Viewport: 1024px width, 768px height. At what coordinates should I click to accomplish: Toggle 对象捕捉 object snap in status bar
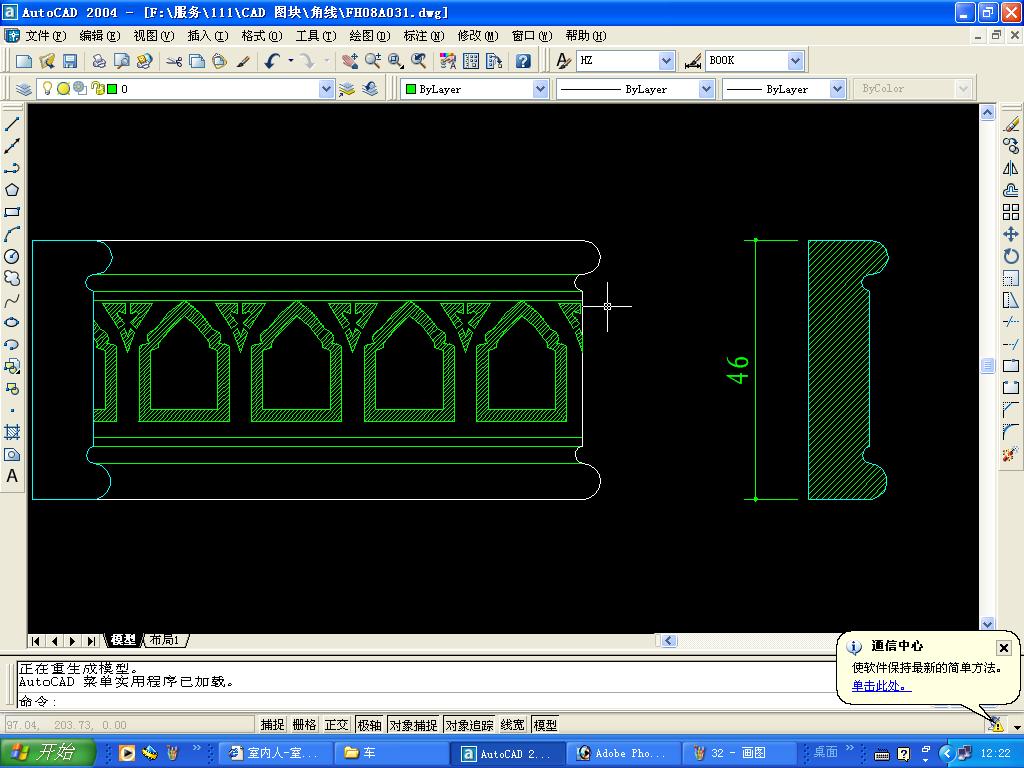point(413,725)
